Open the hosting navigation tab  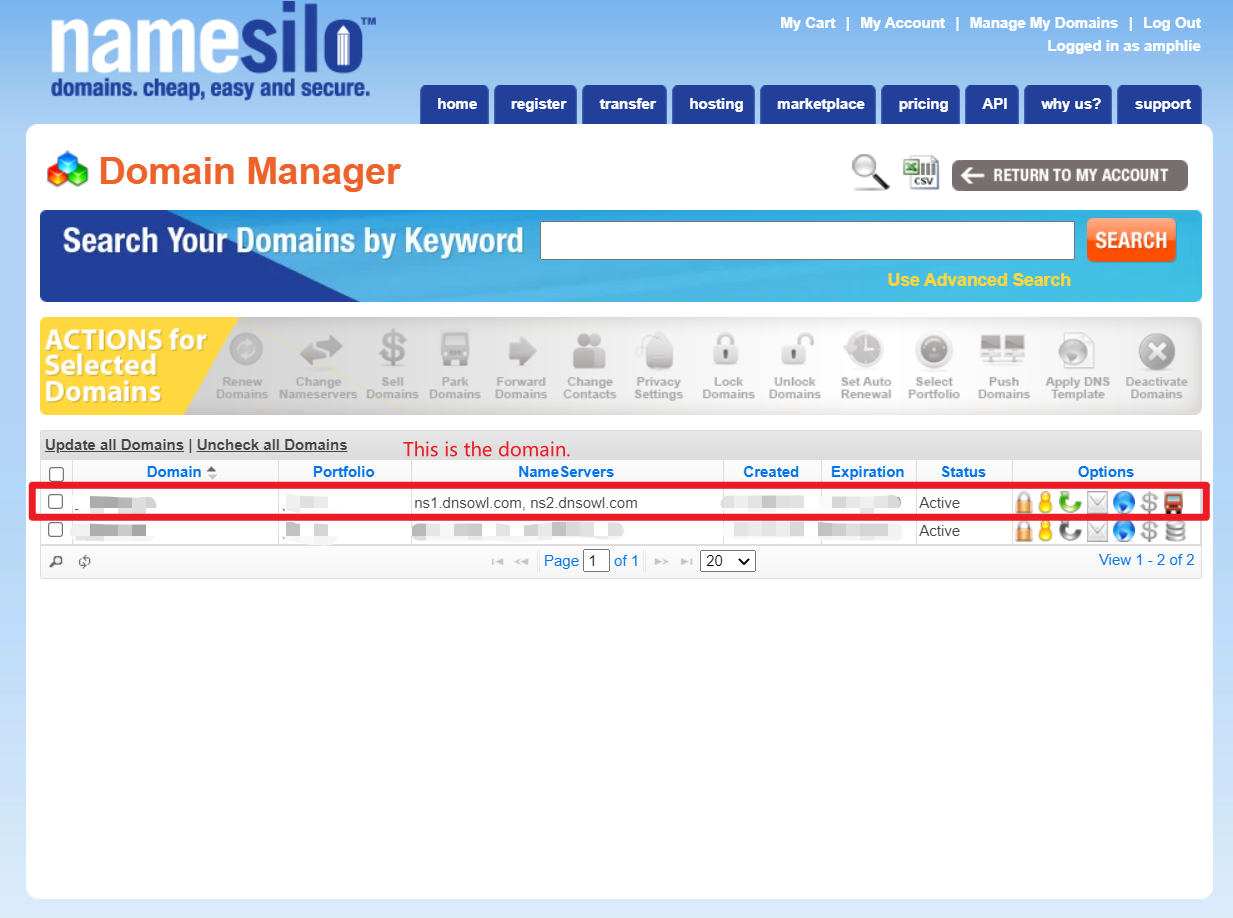[x=716, y=104]
